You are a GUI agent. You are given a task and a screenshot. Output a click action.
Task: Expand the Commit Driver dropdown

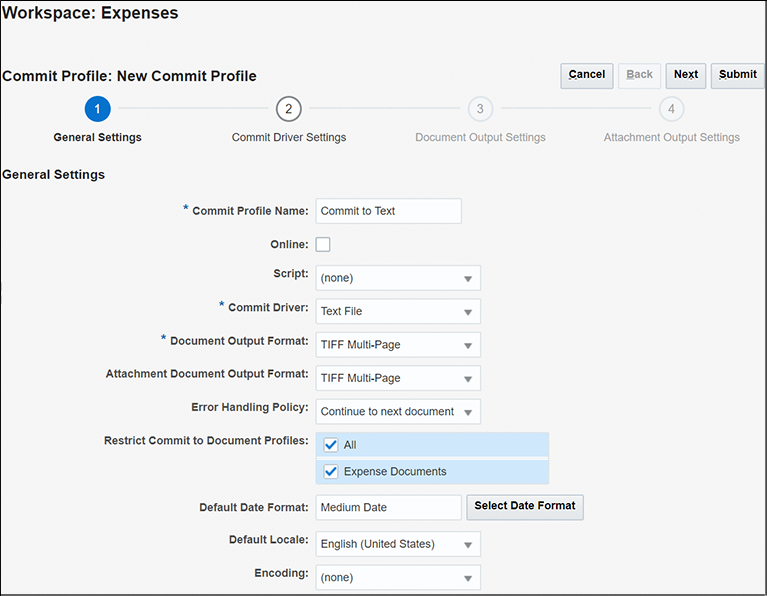click(398, 311)
